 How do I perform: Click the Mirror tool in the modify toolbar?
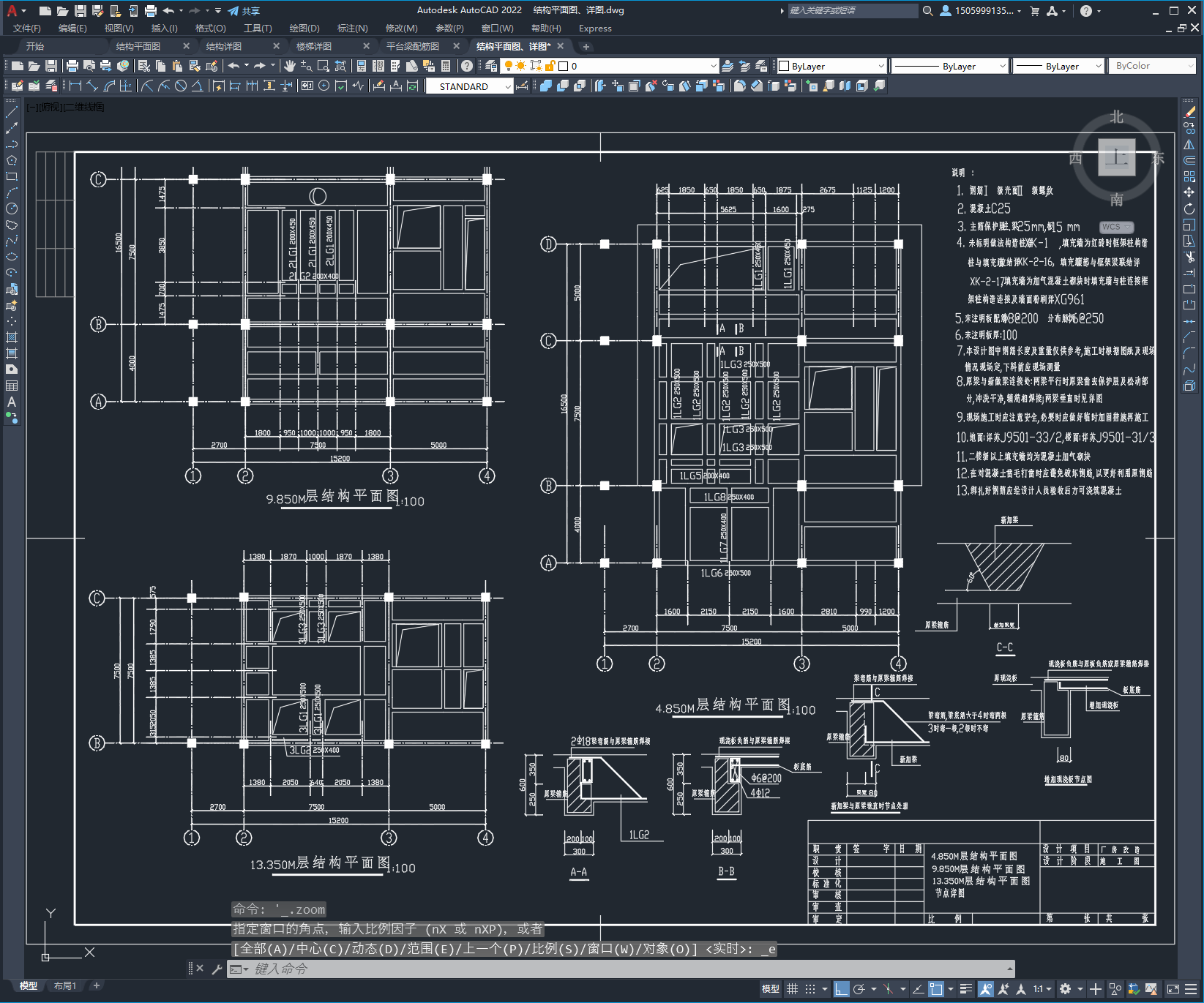tap(1189, 144)
